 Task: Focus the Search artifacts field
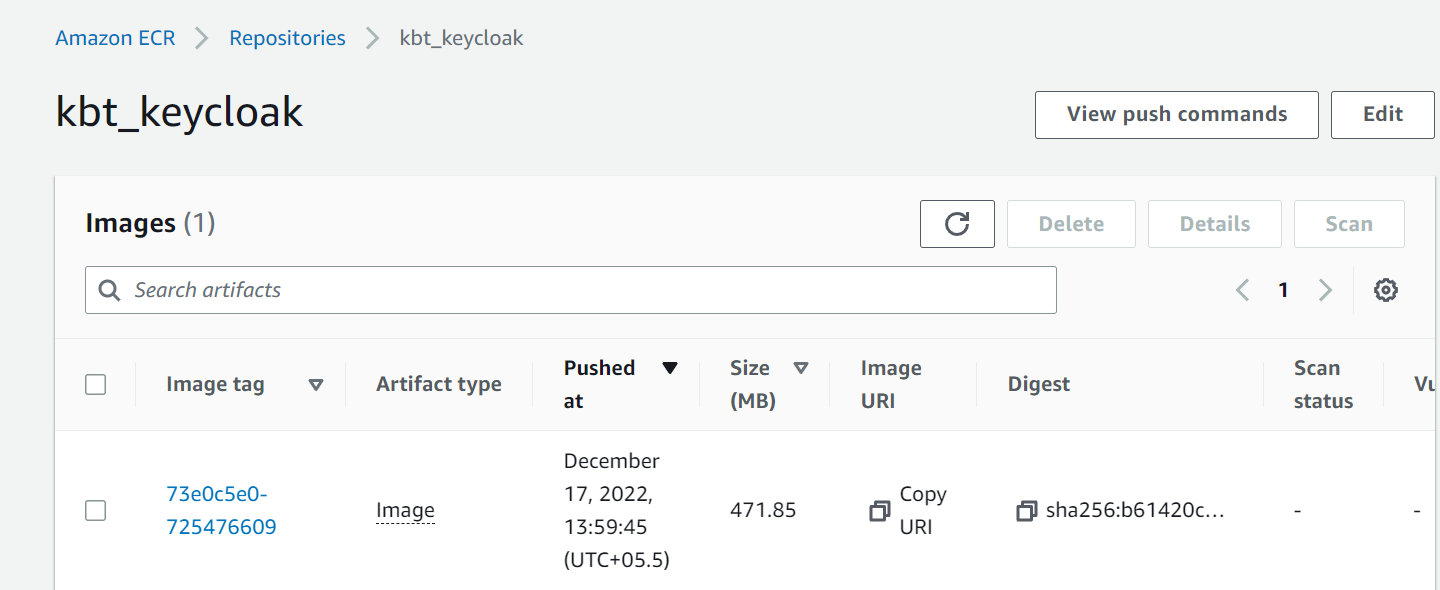pyautogui.click(x=571, y=290)
